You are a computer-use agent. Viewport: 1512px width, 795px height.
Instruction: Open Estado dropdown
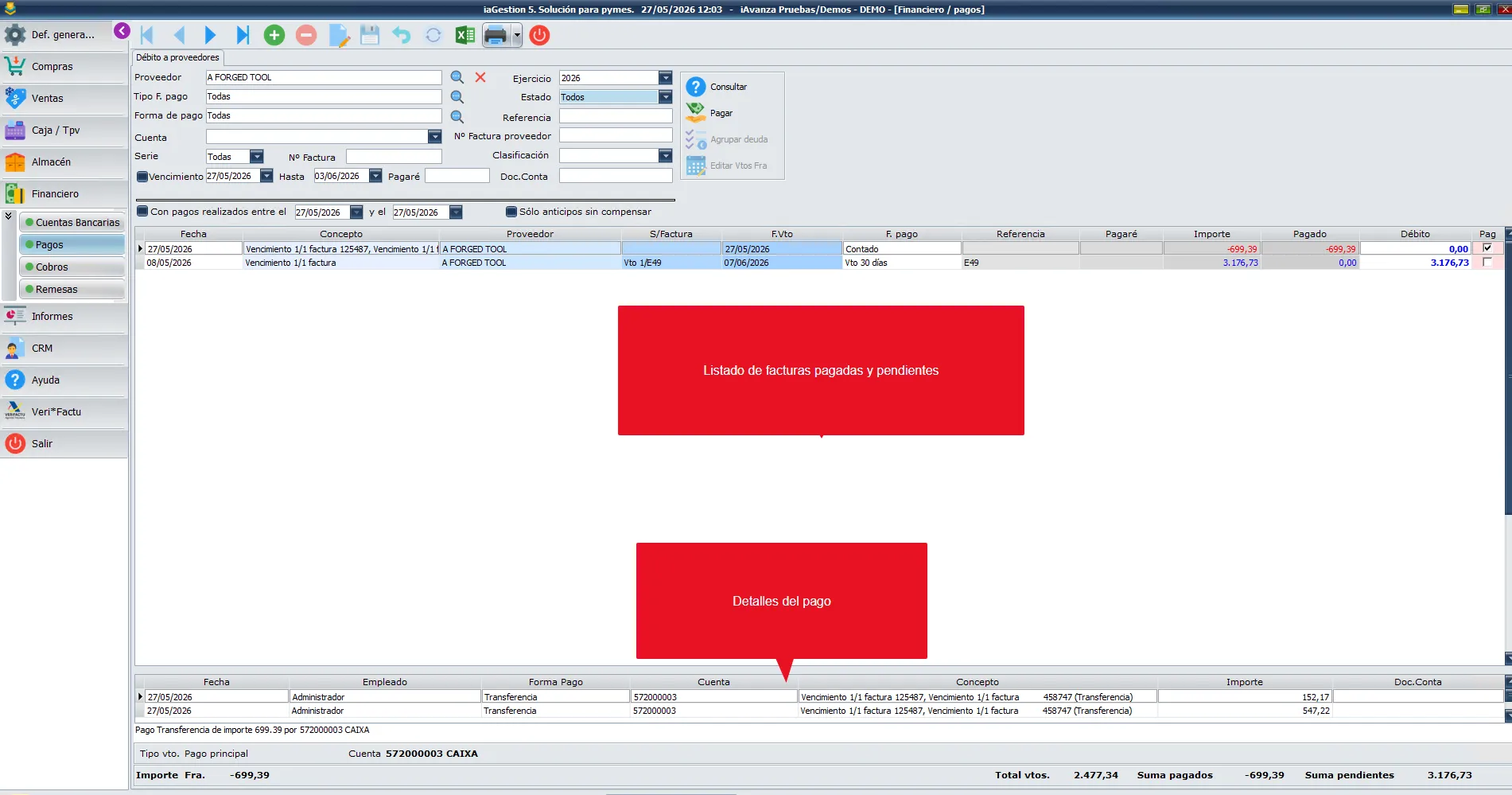pyautogui.click(x=665, y=97)
